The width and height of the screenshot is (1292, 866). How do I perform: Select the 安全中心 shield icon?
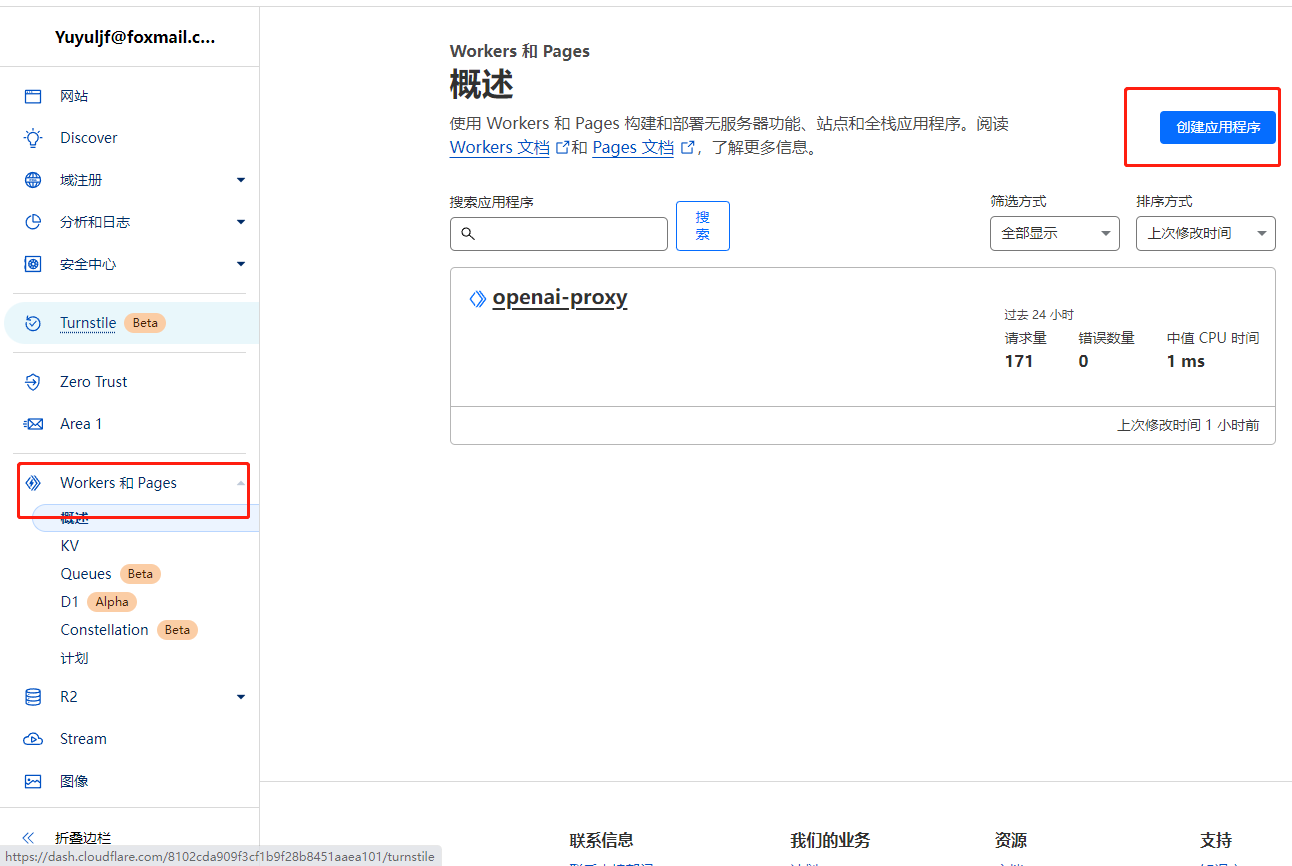click(33, 263)
